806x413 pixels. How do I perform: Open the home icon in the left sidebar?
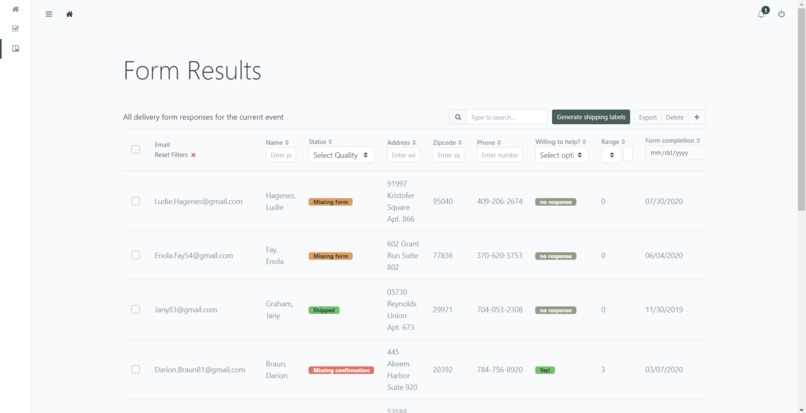pyautogui.click(x=15, y=9)
